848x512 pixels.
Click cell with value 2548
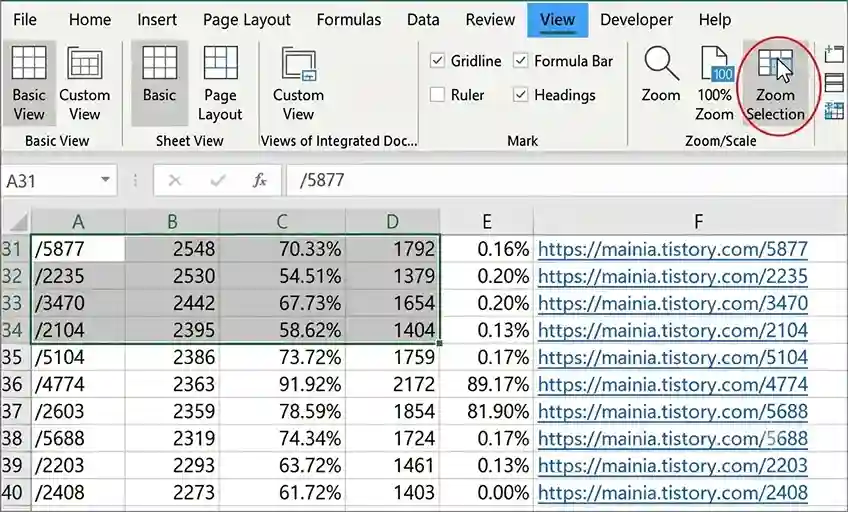click(x=172, y=249)
